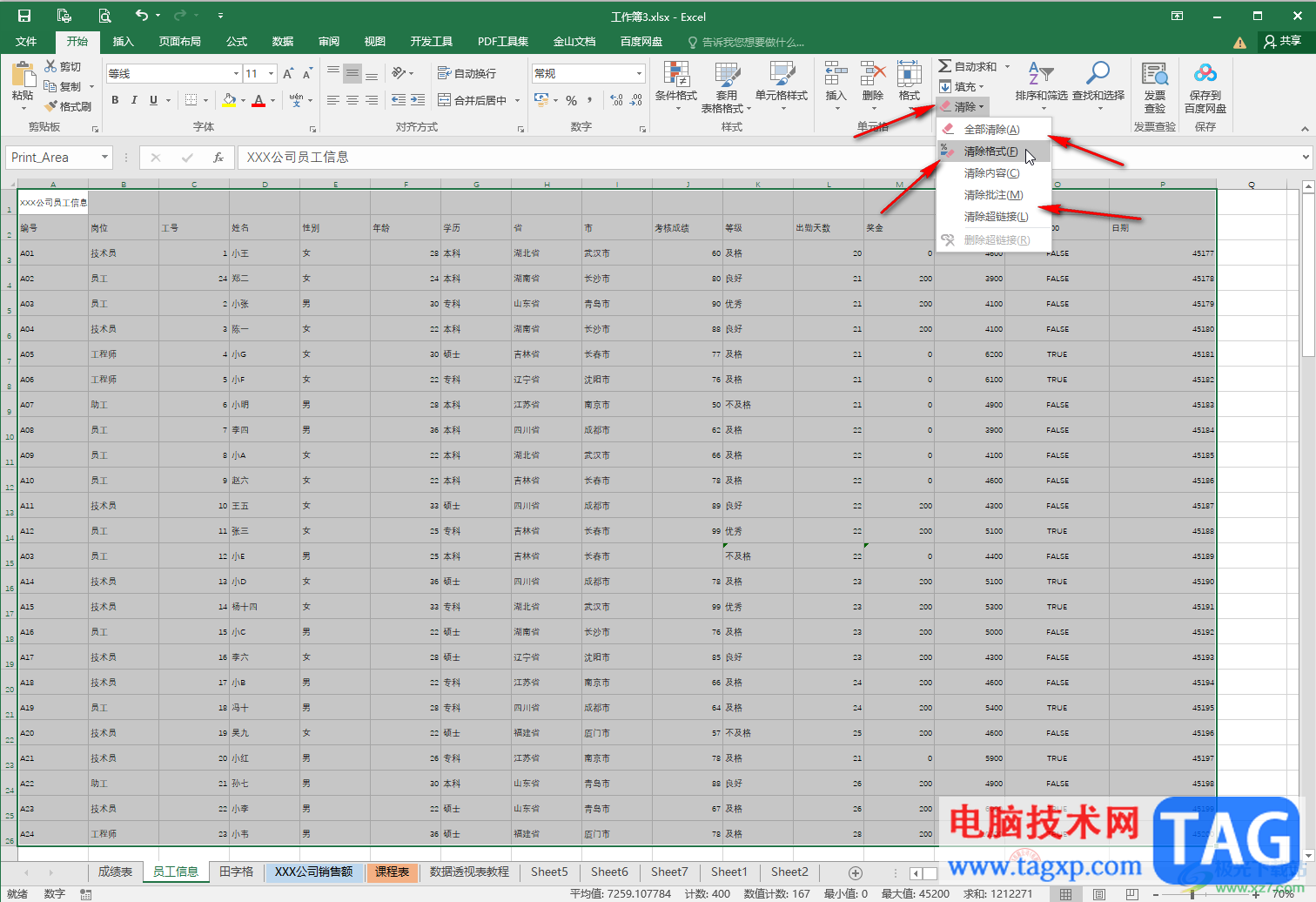
Task: Open the Page Layout ribbon tab
Action: (x=179, y=41)
